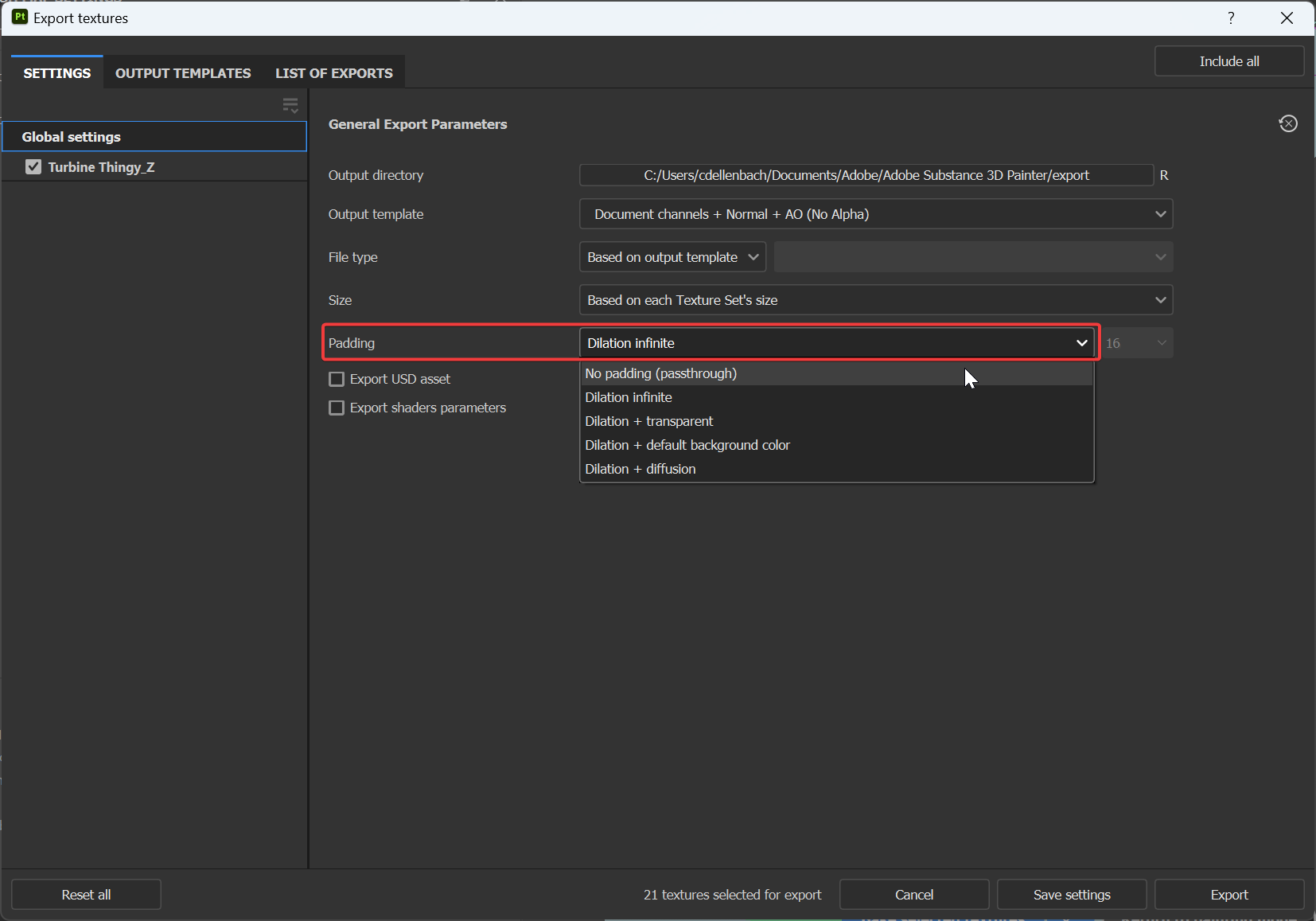Click the Include all button
This screenshot has width=1316, height=921.
point(1228,60)
